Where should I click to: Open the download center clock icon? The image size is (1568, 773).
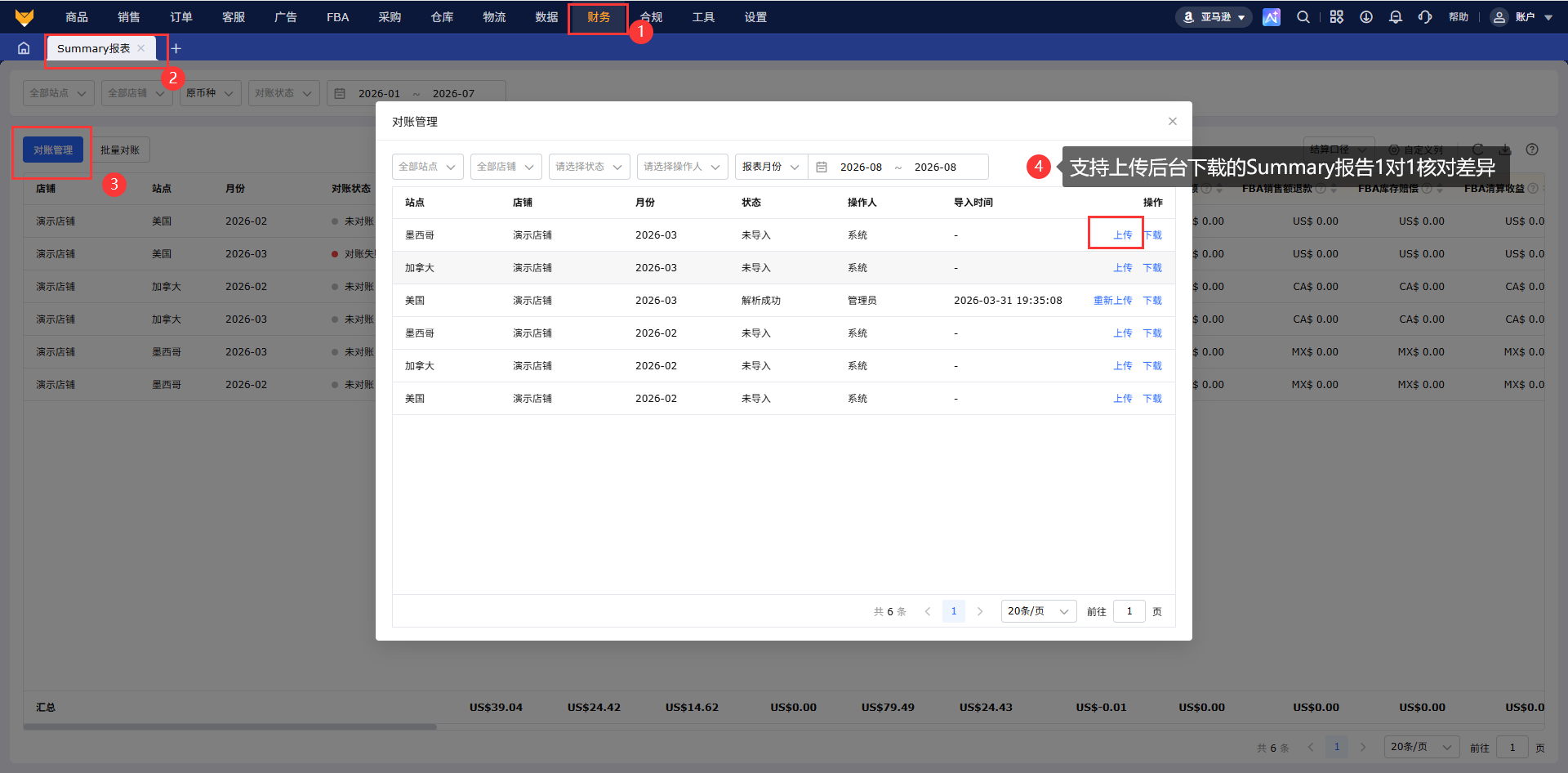(1366, 17)
